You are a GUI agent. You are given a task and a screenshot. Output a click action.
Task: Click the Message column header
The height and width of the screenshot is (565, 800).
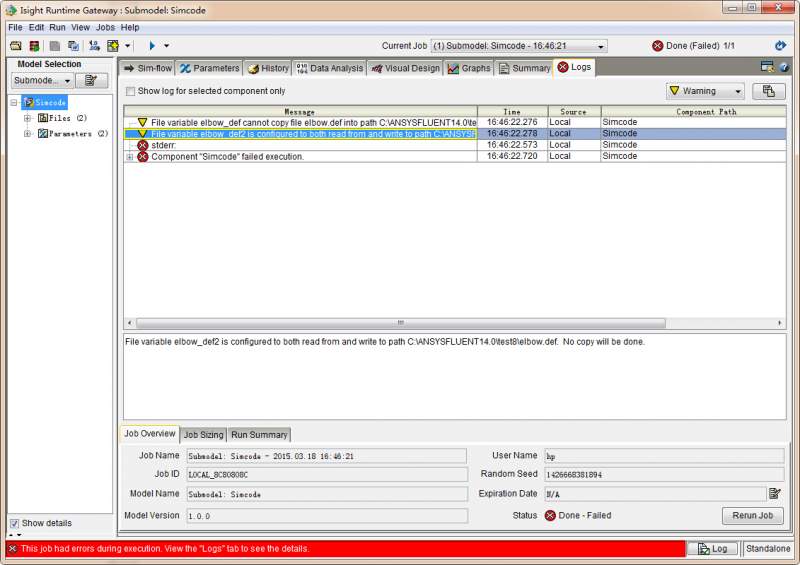coord(300,112)
